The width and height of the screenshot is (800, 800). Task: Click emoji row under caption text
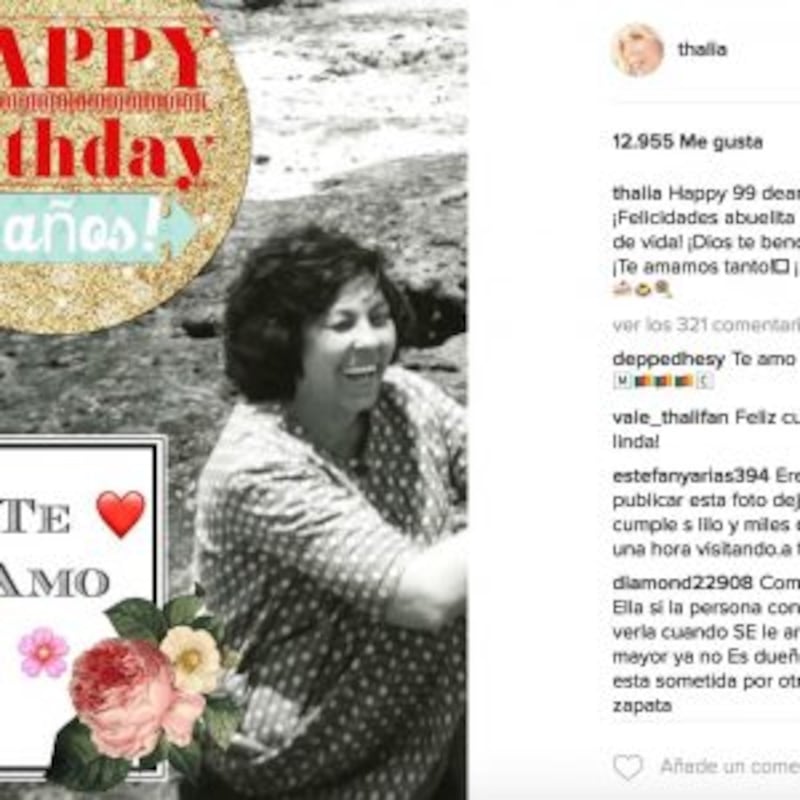(x=642, y=290)
